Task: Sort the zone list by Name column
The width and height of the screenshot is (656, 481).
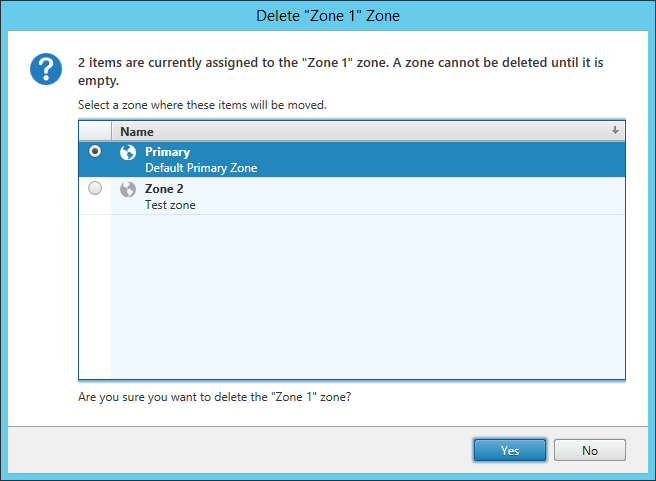Action: click(x=368, y=131)
